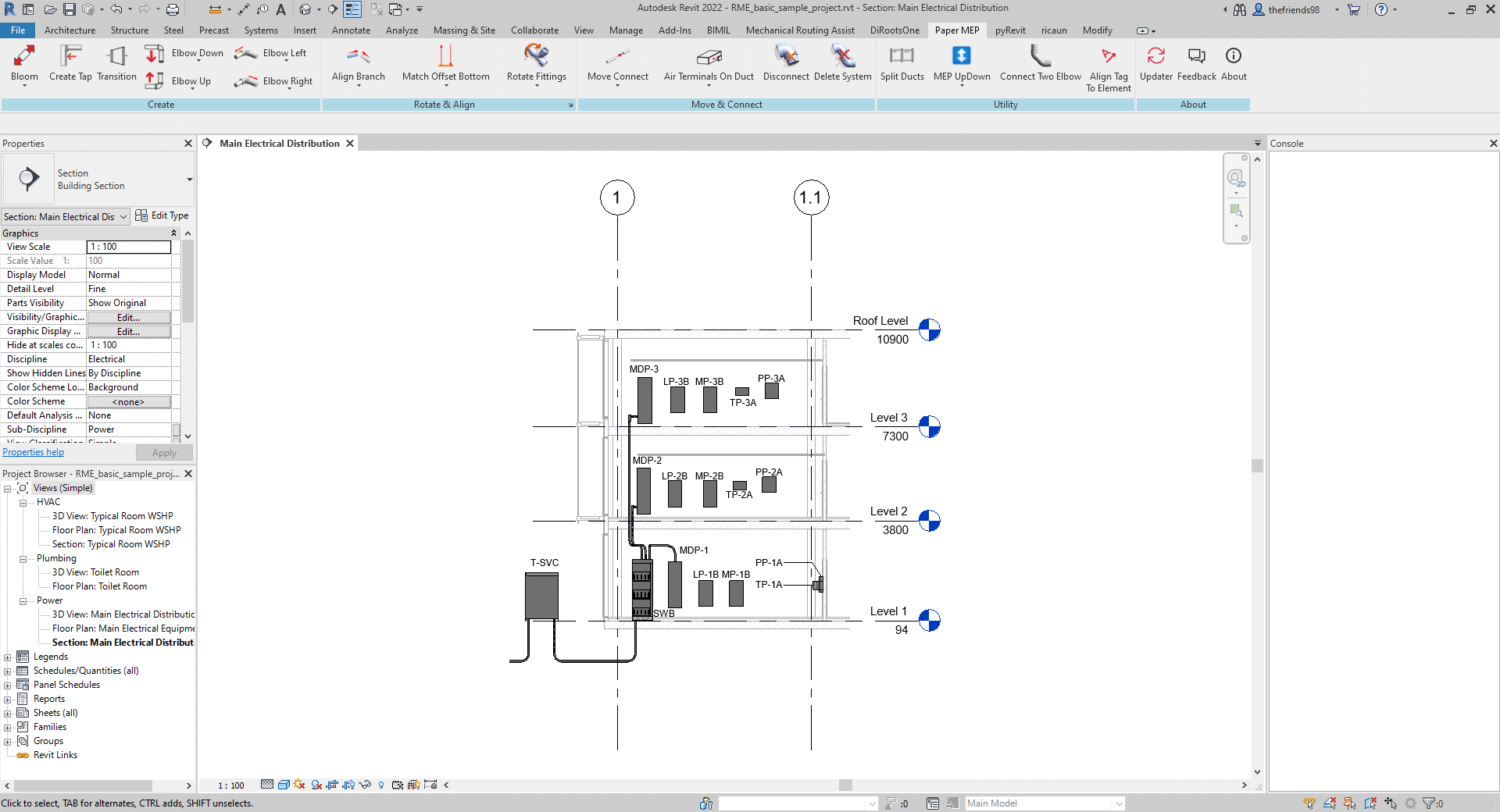
Task: Select the Connect Two Elbow tool
Action: click(1040, 57)
